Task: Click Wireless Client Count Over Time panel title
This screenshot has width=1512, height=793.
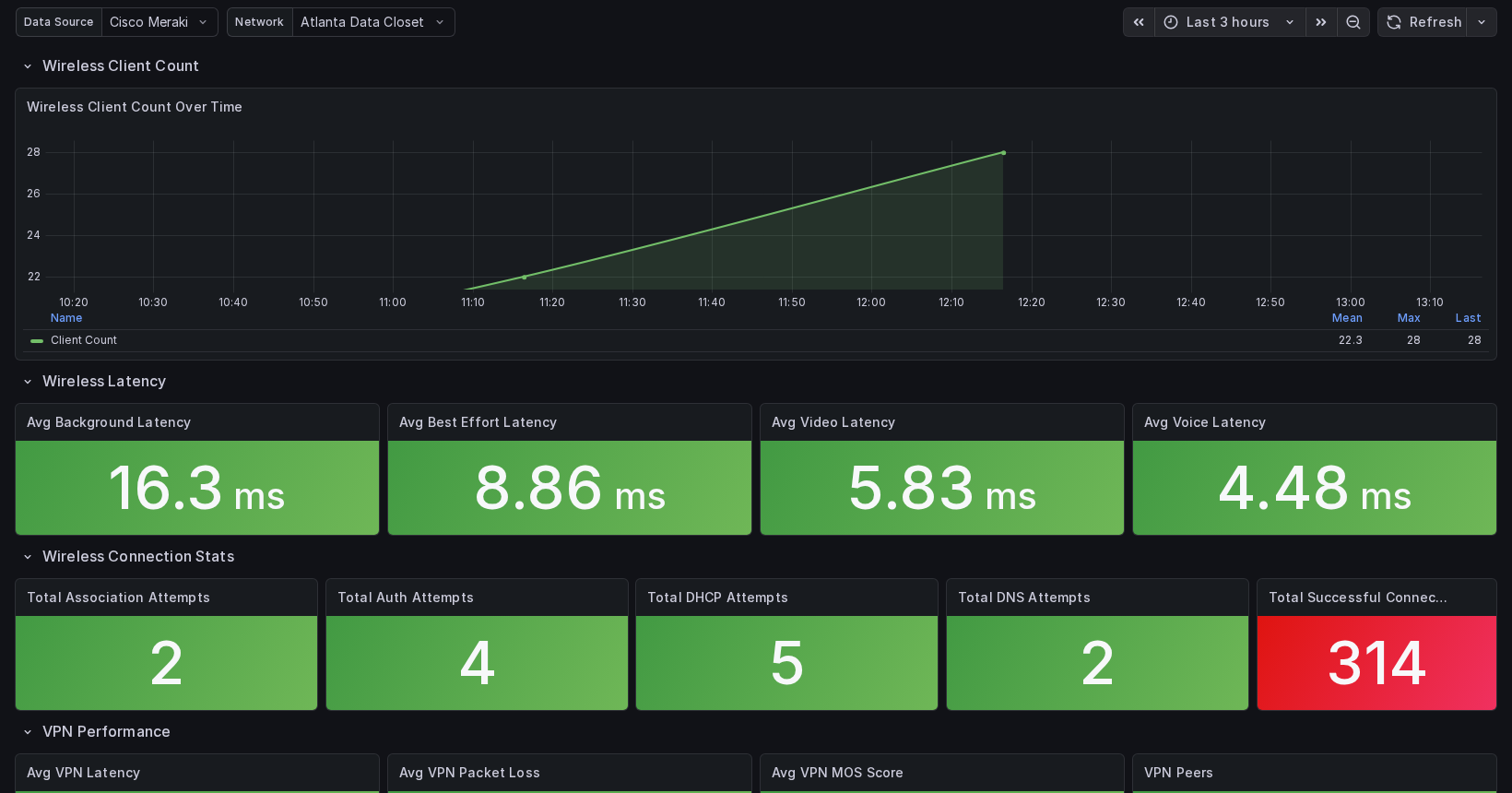Action: [135, 107]
